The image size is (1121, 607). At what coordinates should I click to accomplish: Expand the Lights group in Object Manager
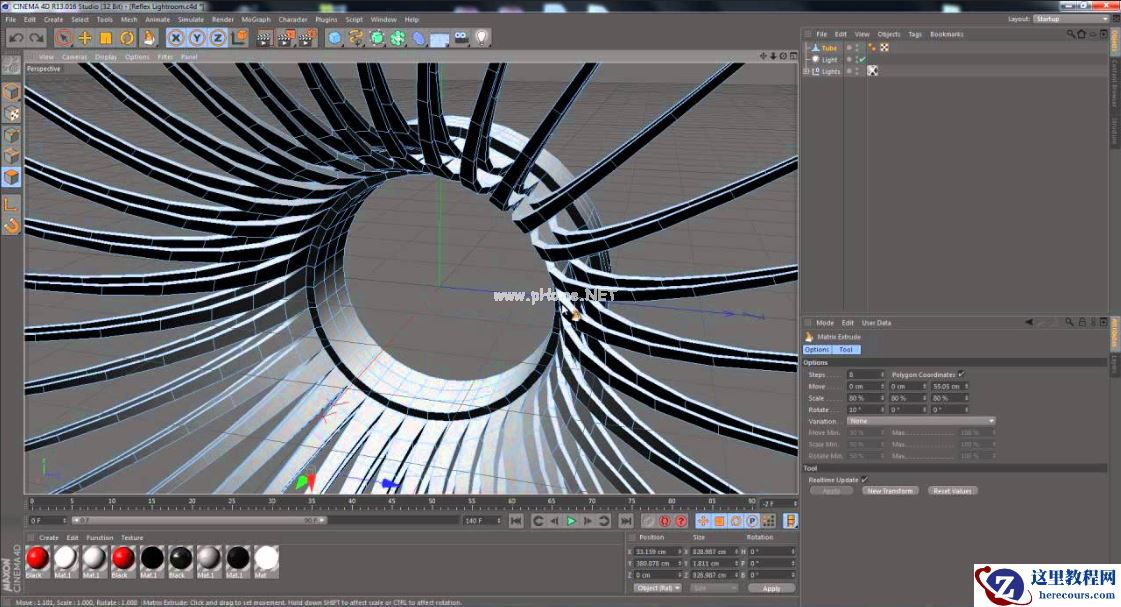[x=806, y=71]
